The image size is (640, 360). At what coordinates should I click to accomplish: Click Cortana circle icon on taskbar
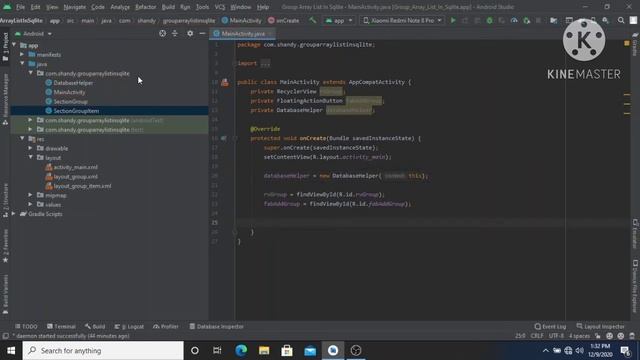[195, 351]
